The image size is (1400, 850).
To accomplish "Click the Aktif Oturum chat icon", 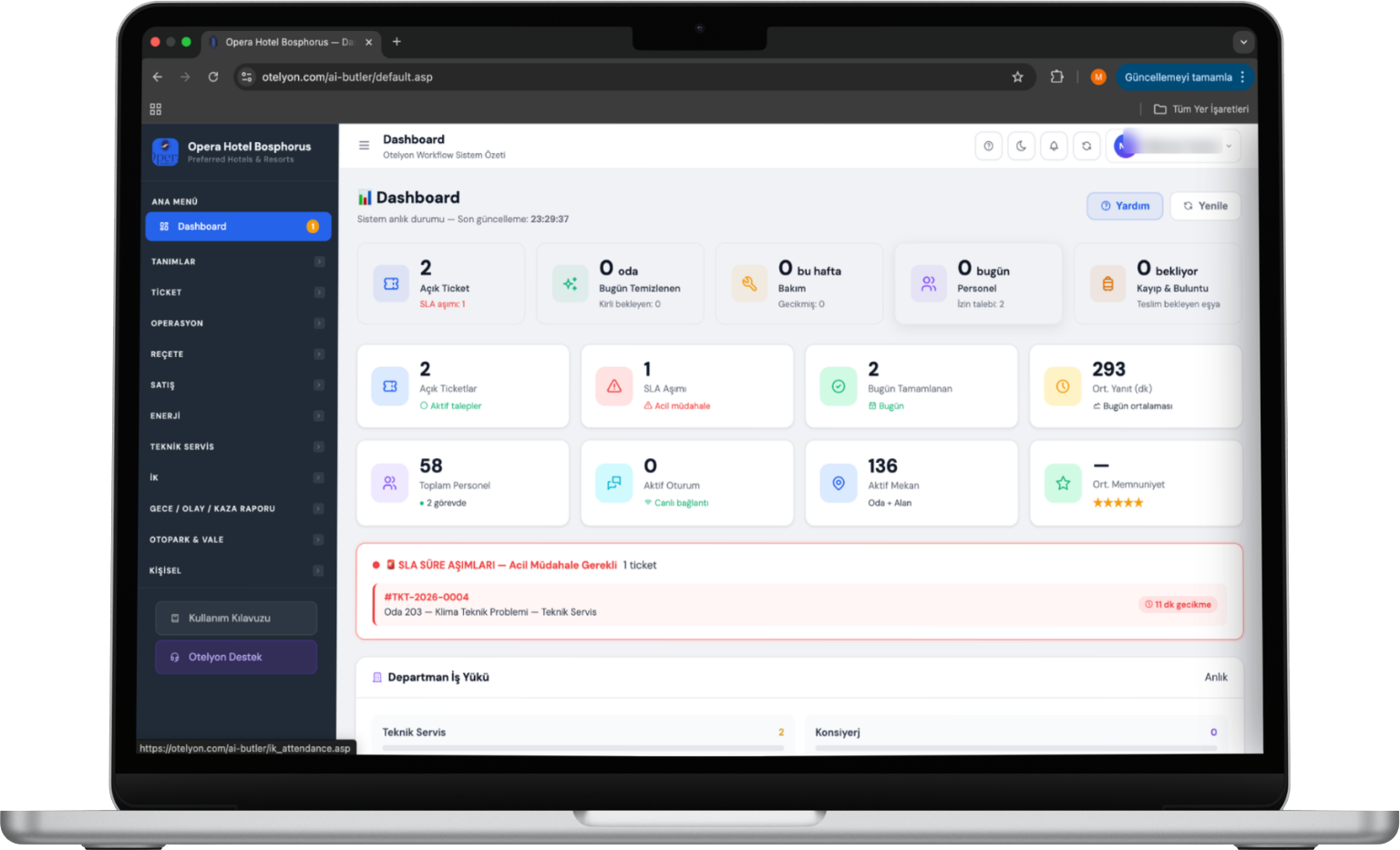I will (x=614, y=483).
